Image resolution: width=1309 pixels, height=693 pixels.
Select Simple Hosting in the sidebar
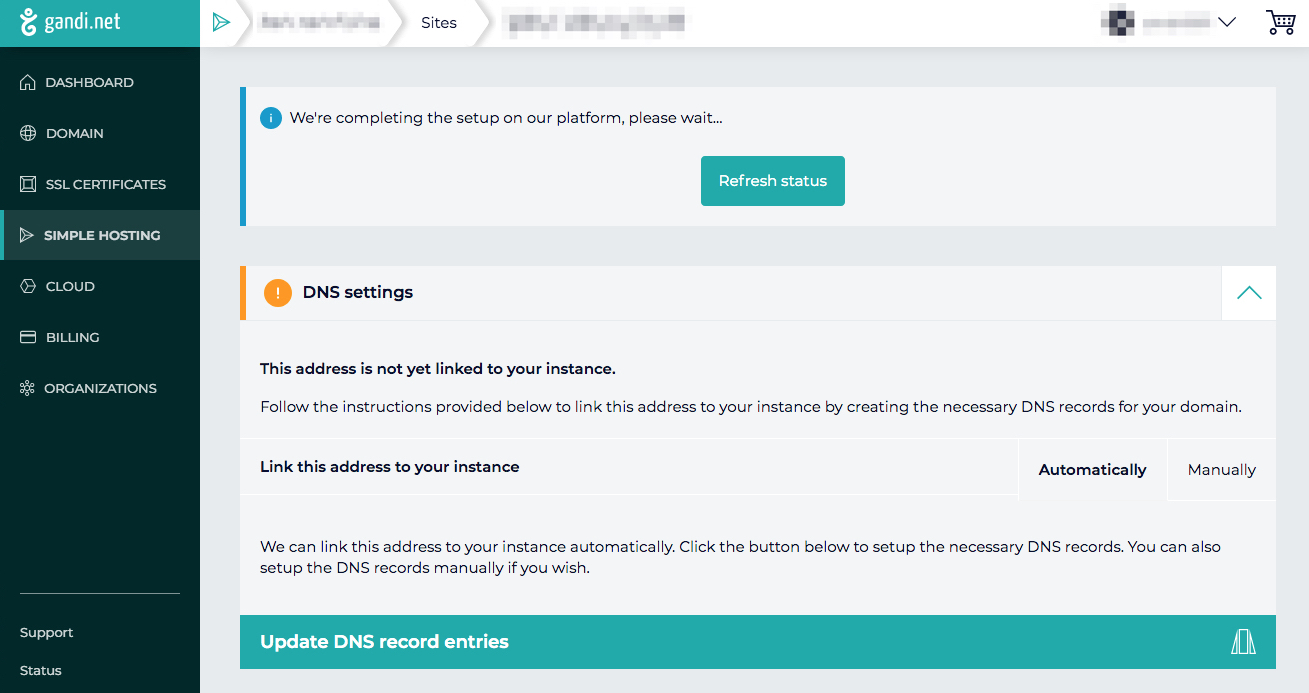pyautogui.click(x=101, y=235)
